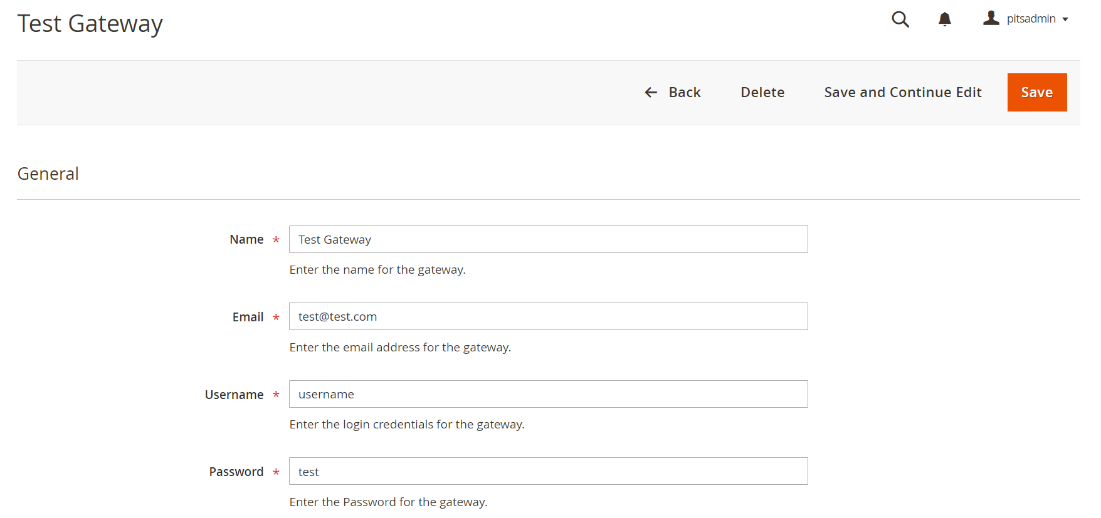Select the Username input field

pyautogui.click(x=547, y=394)
